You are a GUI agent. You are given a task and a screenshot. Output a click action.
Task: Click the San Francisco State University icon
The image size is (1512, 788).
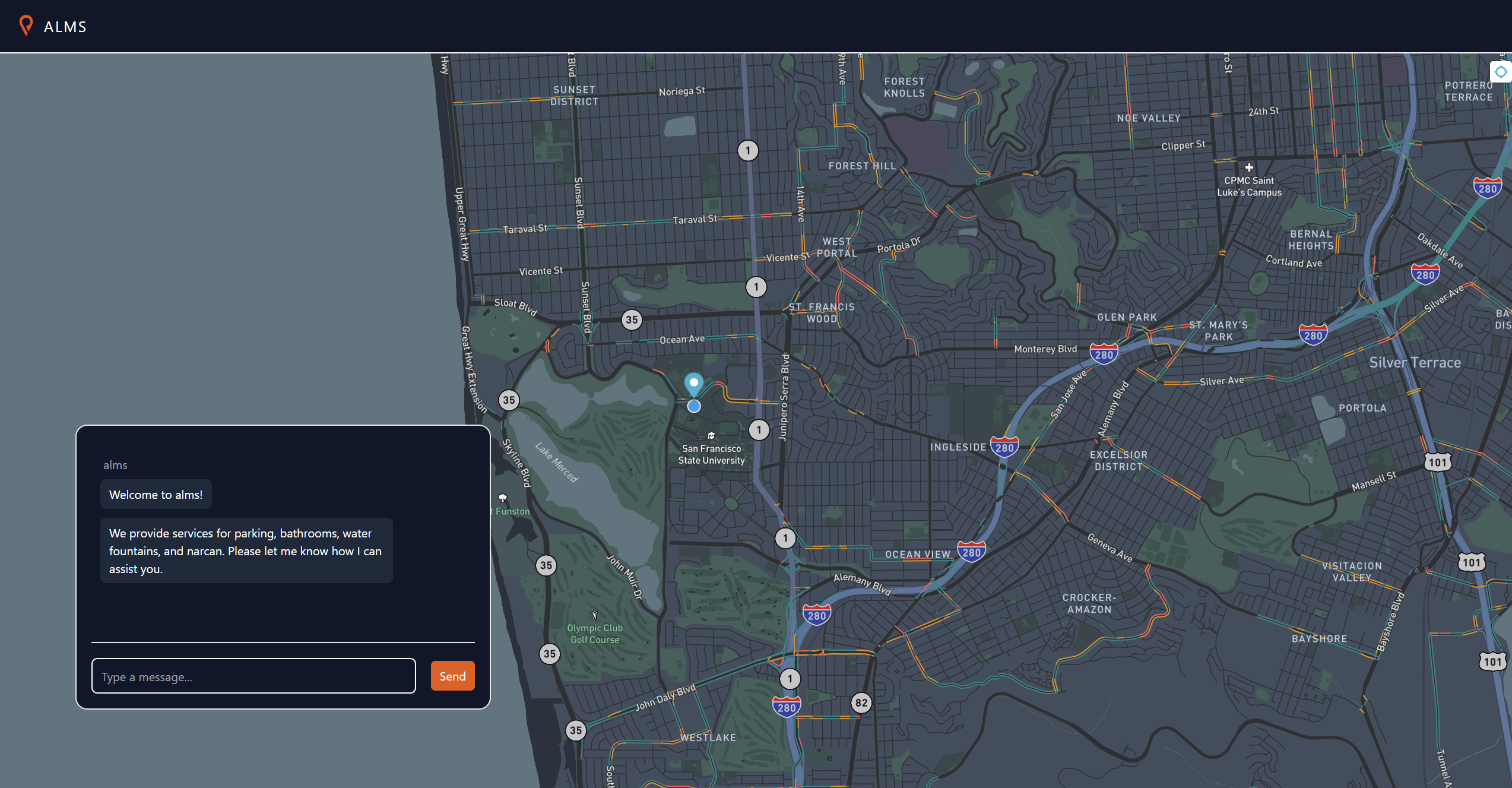coord(711,436)
